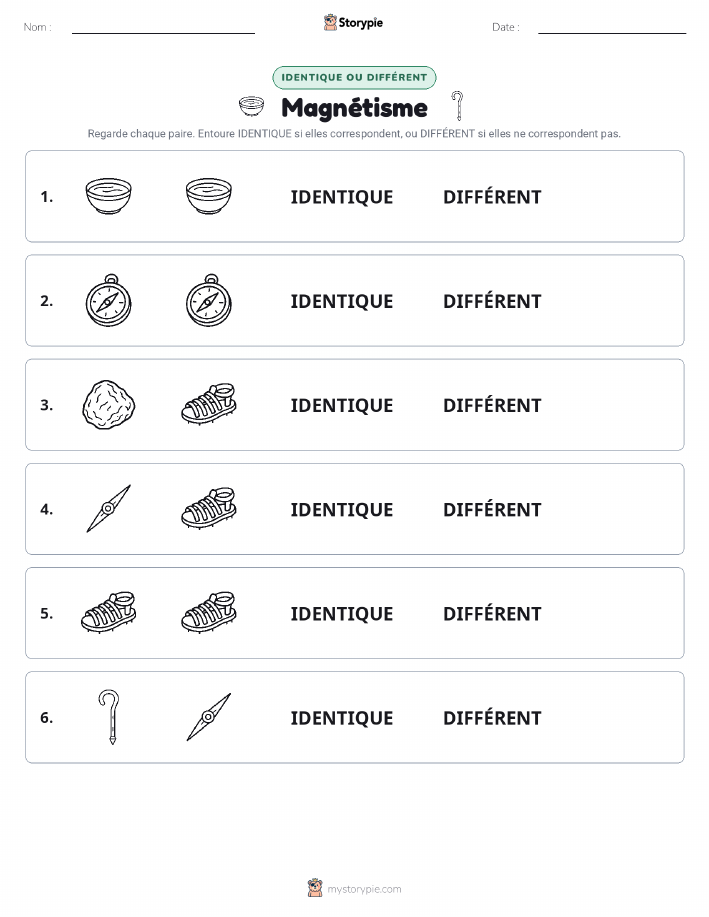Choose IDENTIQUE for pair 1

pos(342,197)
